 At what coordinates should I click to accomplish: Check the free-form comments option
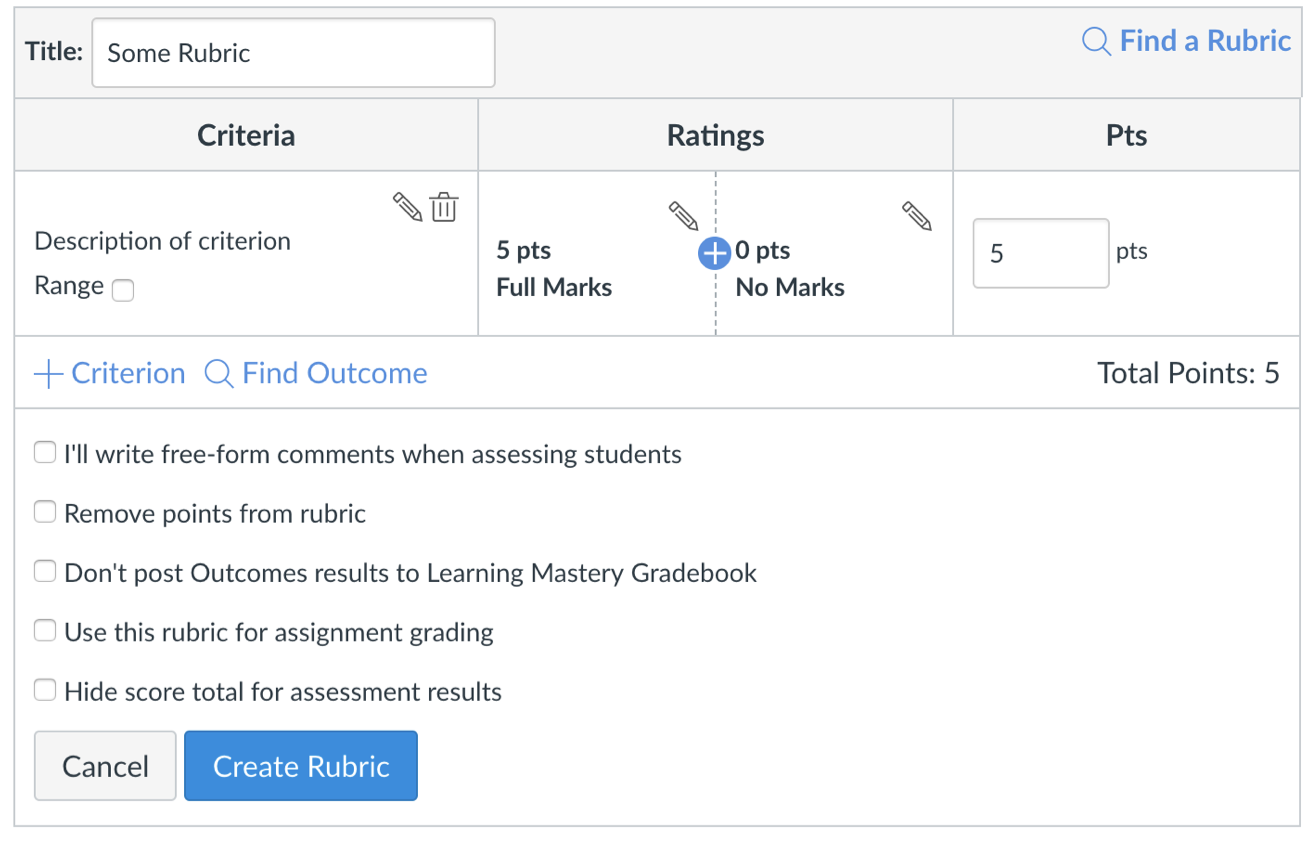(x=45, y=454)
